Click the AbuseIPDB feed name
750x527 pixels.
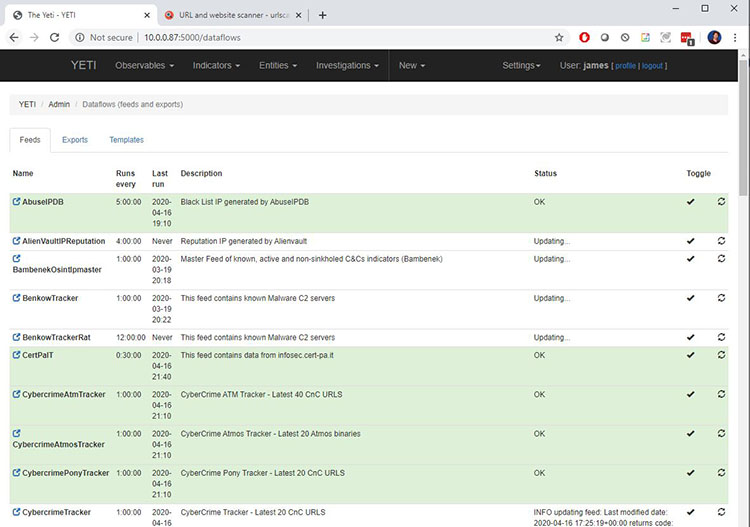click(x=43, y=202)
